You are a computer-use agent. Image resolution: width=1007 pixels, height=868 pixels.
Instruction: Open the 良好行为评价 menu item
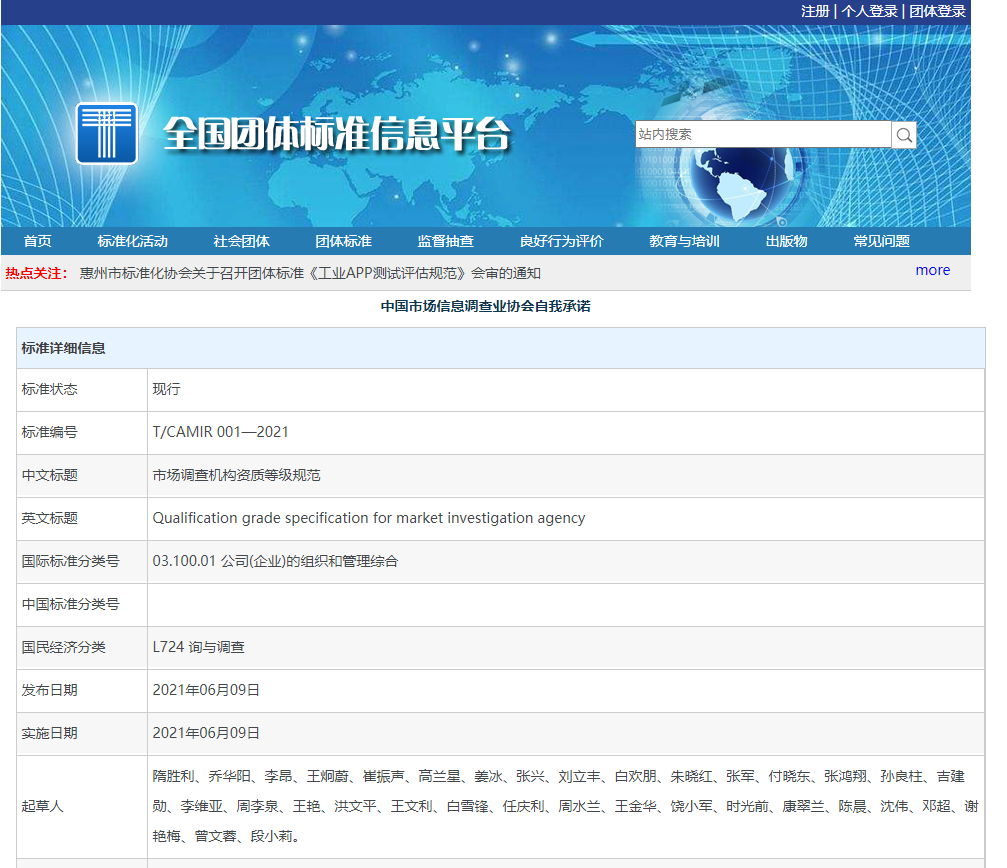[x=561, y=241]
